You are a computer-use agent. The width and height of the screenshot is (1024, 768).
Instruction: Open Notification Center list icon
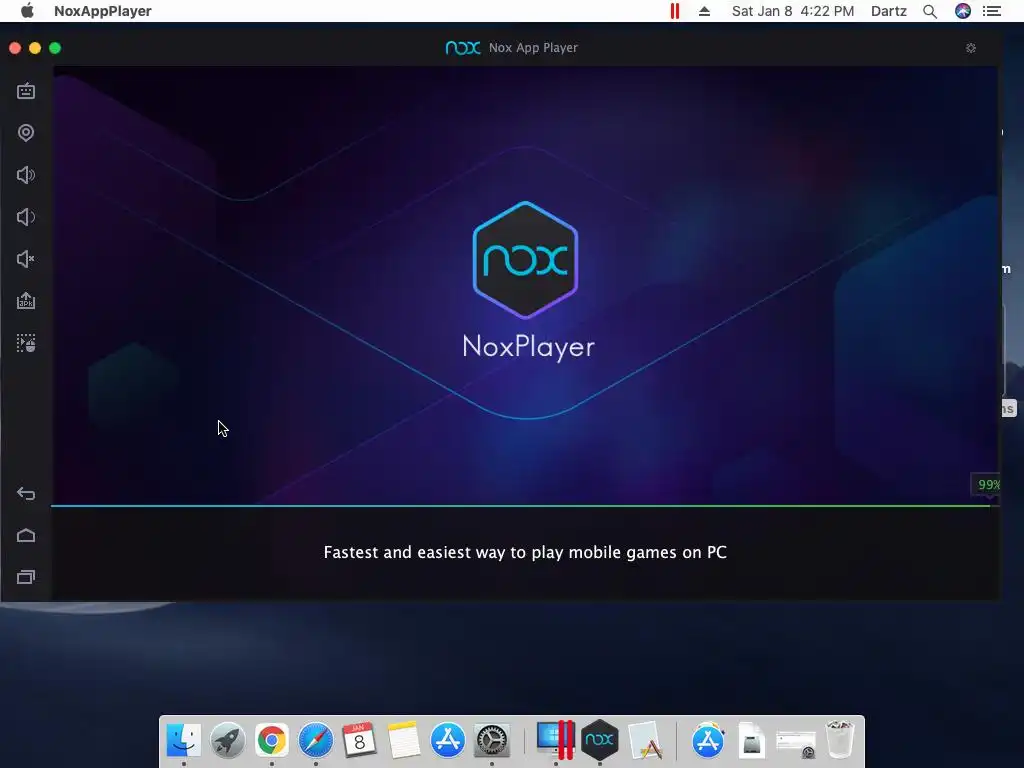pyautogui.click(x=992, y=11)
